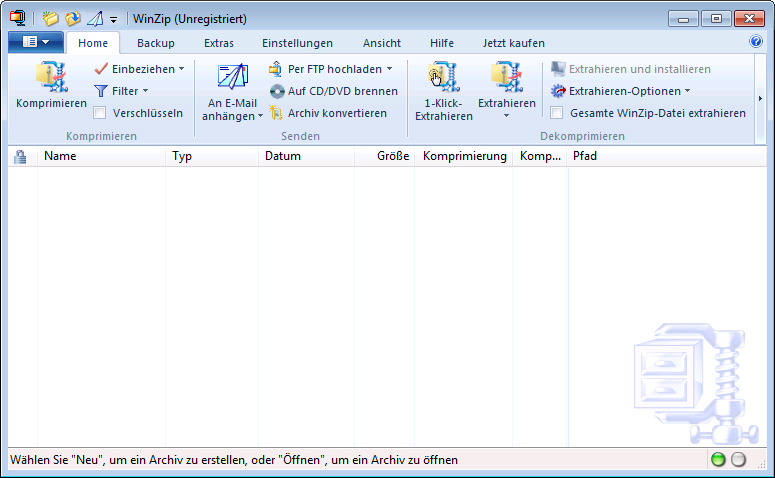The height and width of the screenshot is (478, 775).
Task: Open the dropdown arrow below Extrahieren
Action: tap(506, 116)
